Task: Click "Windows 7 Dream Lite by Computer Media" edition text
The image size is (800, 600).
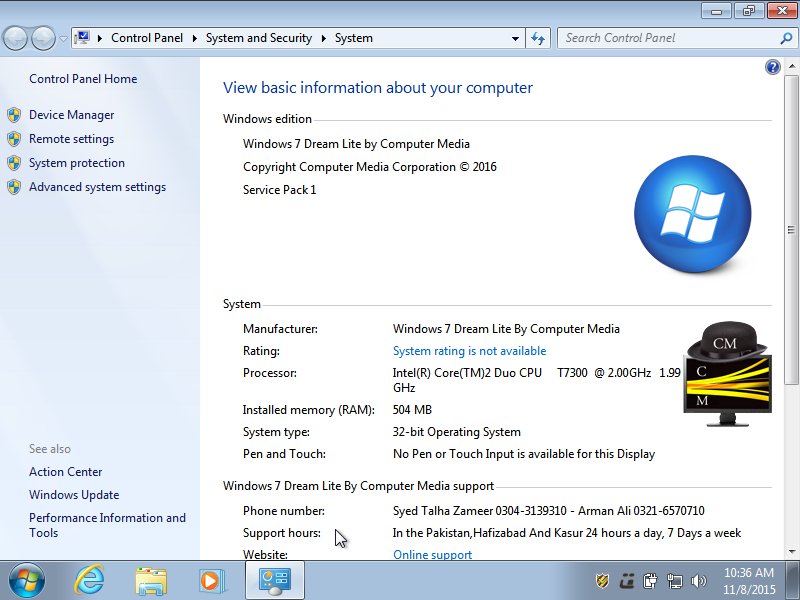Action: pyautogui.click(x=356, y=144)
